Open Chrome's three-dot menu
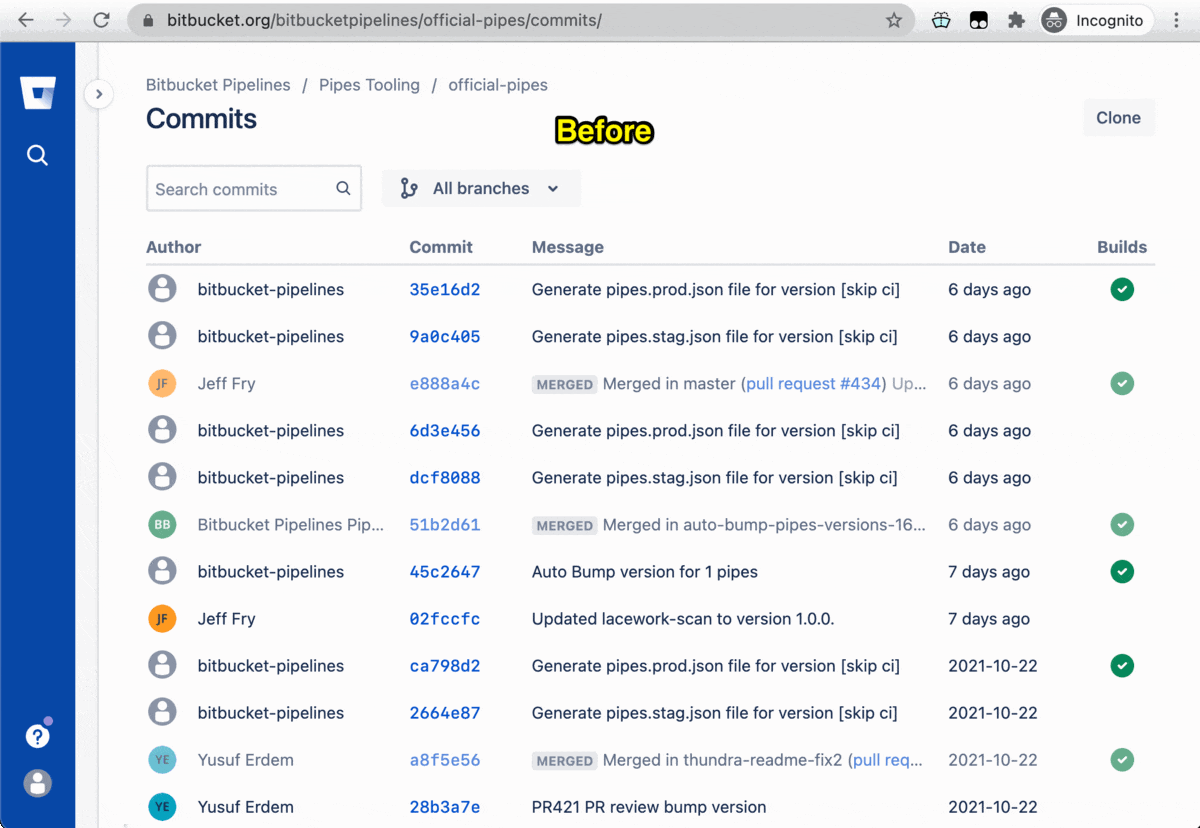 [x=1177, y=20]
